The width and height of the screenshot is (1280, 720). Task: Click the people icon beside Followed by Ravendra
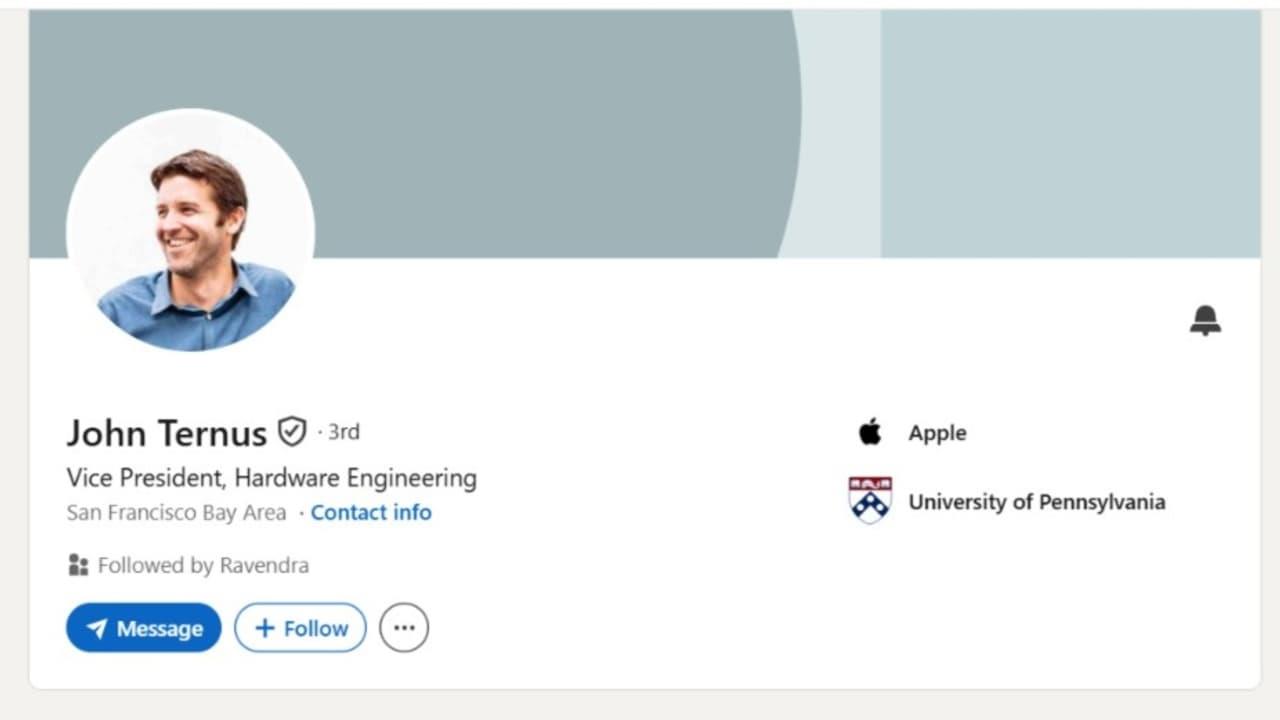[x=78, y=565]
